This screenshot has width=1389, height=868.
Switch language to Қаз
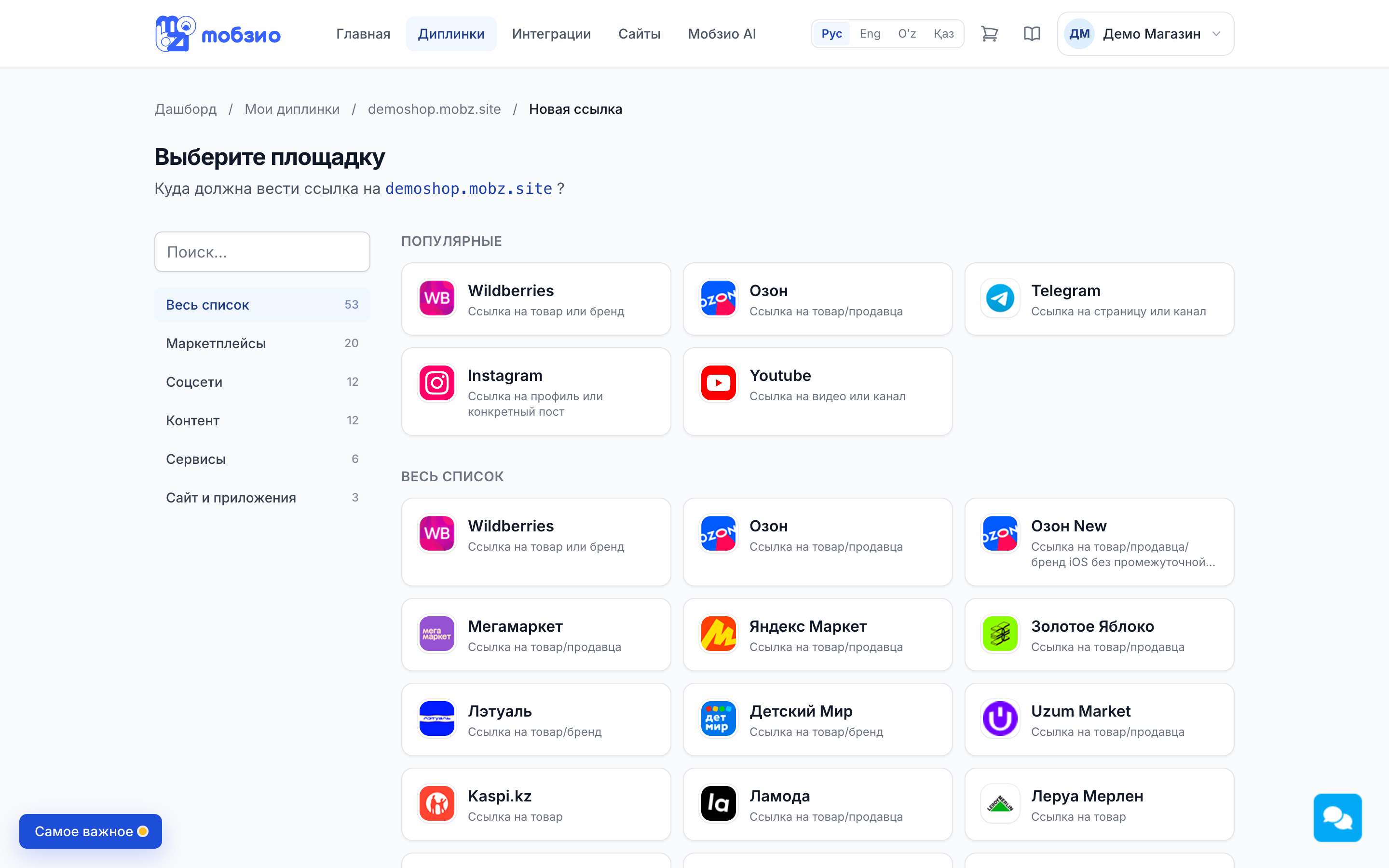(943, 34)
